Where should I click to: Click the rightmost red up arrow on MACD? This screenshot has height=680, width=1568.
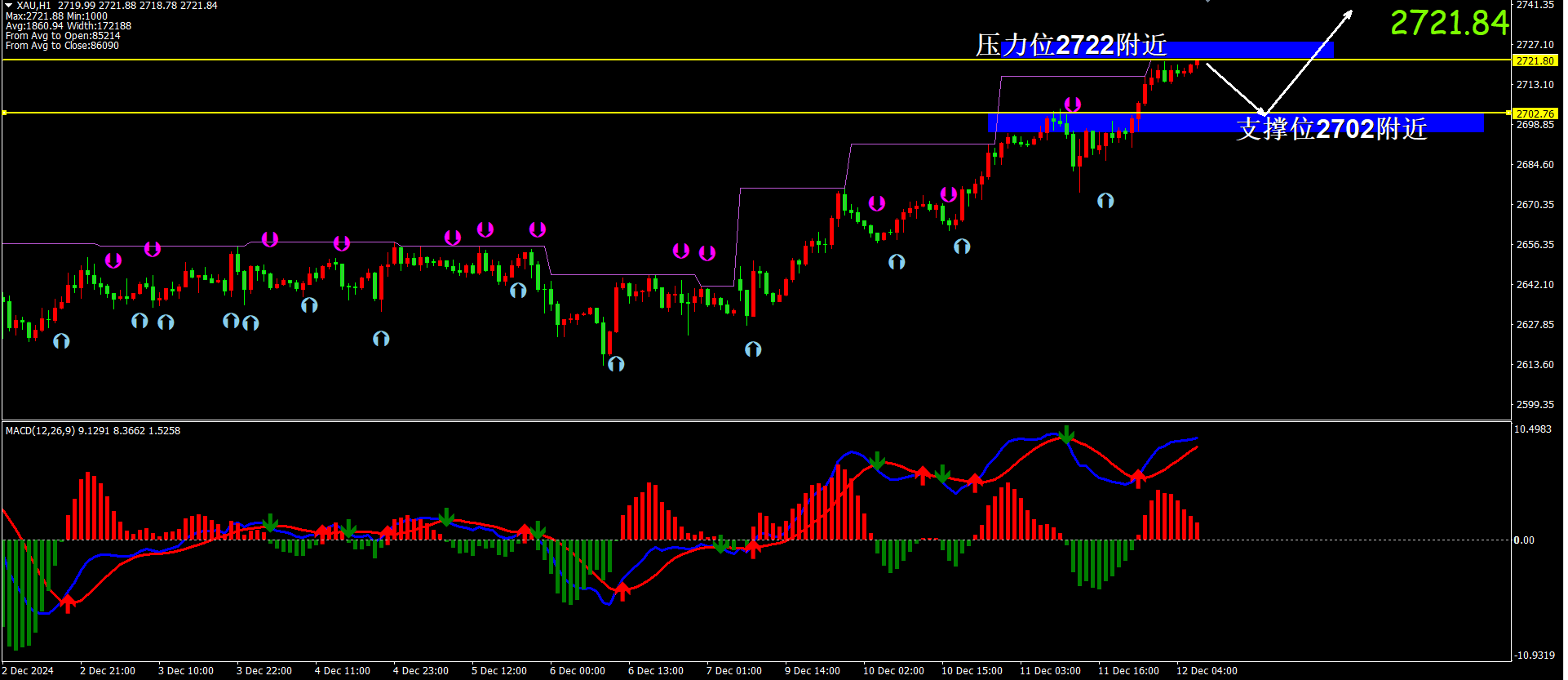click(x=1138, y=478)
